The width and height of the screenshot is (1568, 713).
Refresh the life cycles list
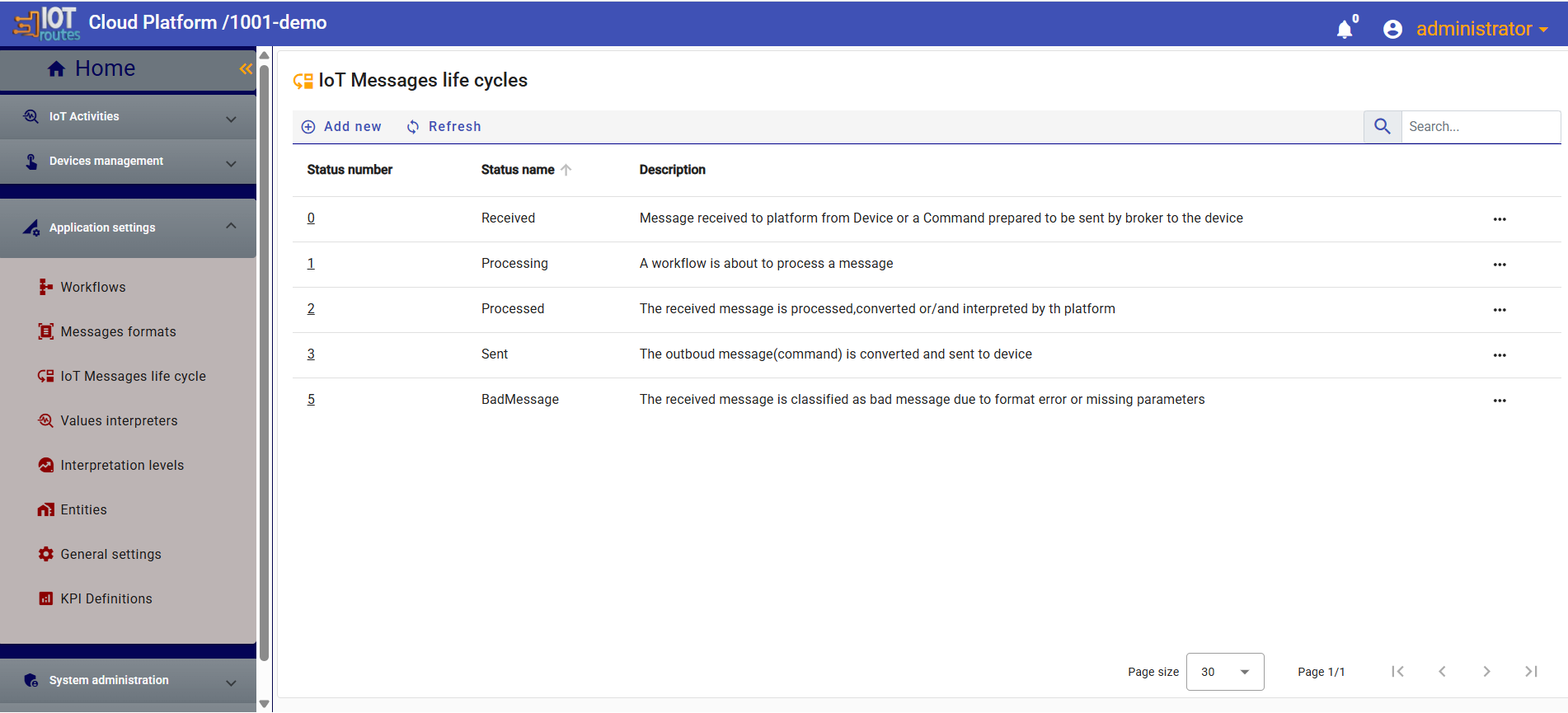click(444, 127)
